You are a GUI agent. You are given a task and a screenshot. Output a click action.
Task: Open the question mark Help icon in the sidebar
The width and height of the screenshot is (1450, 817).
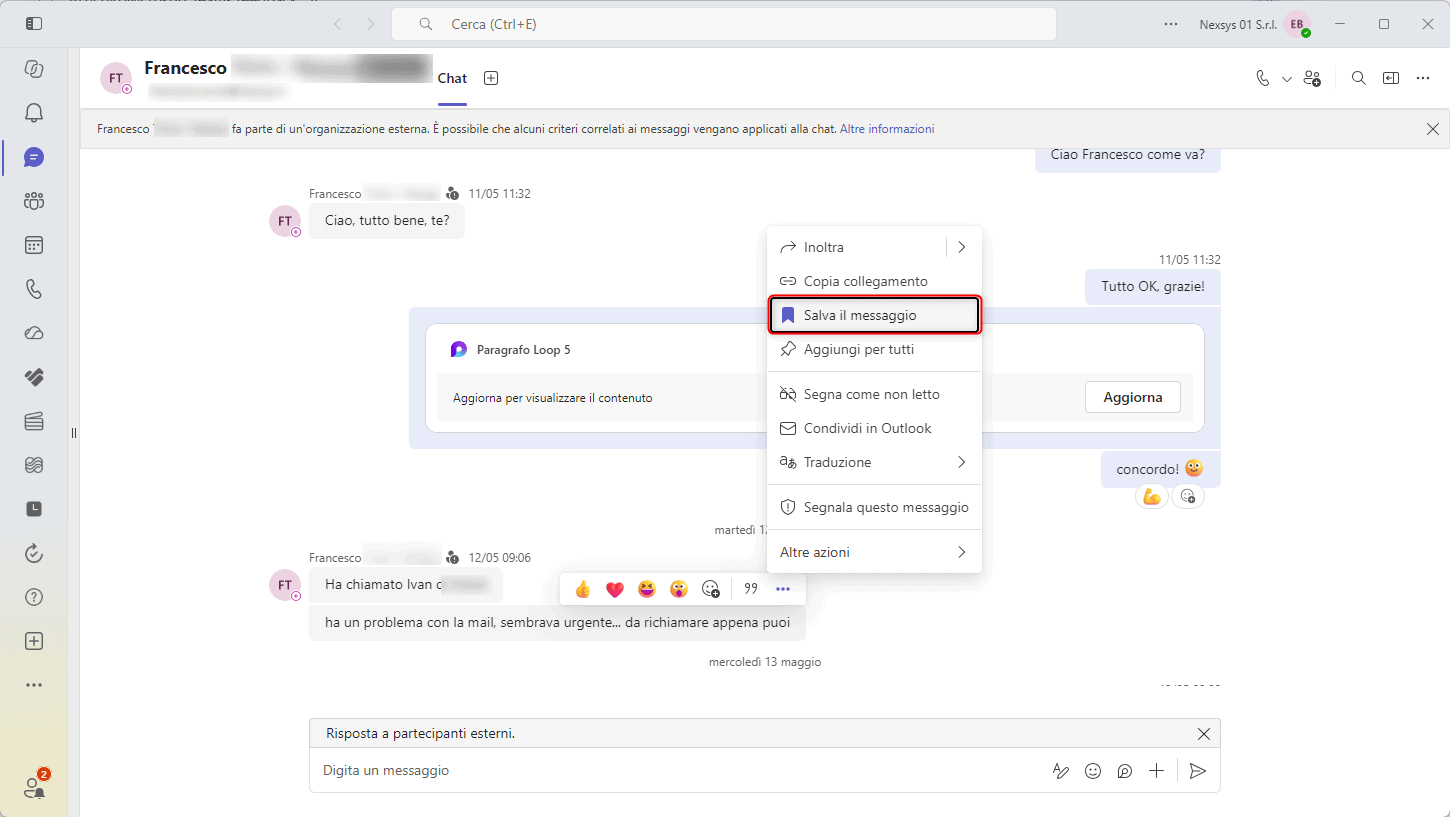tap(34, 597)
